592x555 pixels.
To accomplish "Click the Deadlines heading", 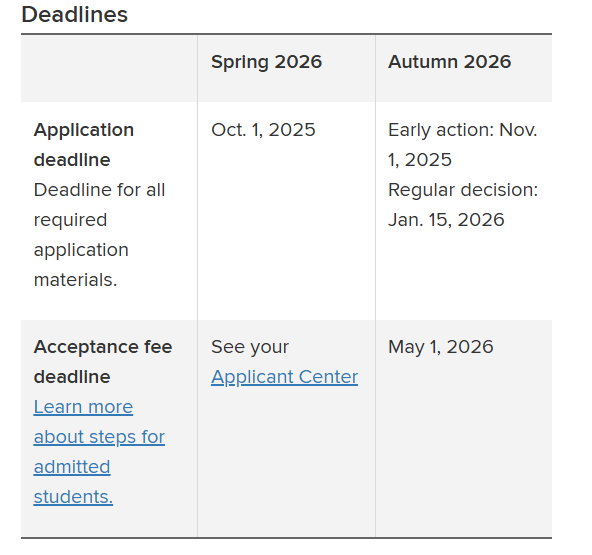I will [75, 15].
